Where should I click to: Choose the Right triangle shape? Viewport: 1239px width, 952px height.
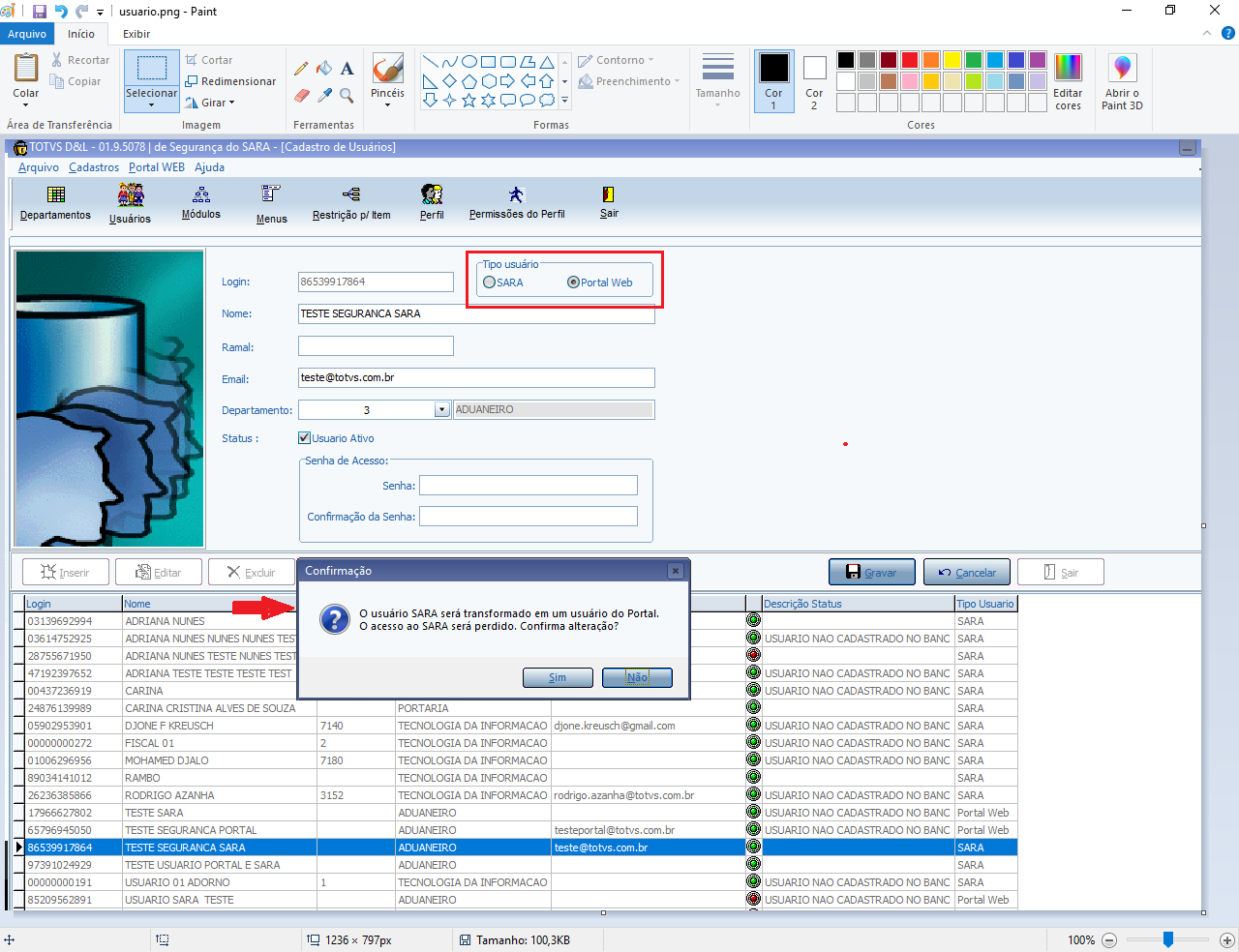click(x=431, y=81)
